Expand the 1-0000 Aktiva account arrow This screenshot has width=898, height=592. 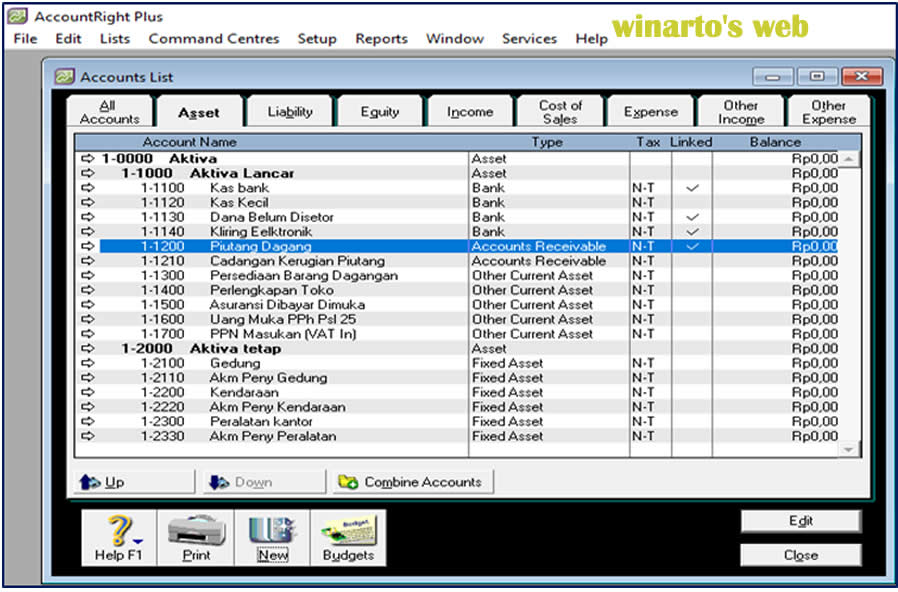(x=86, y=158)
